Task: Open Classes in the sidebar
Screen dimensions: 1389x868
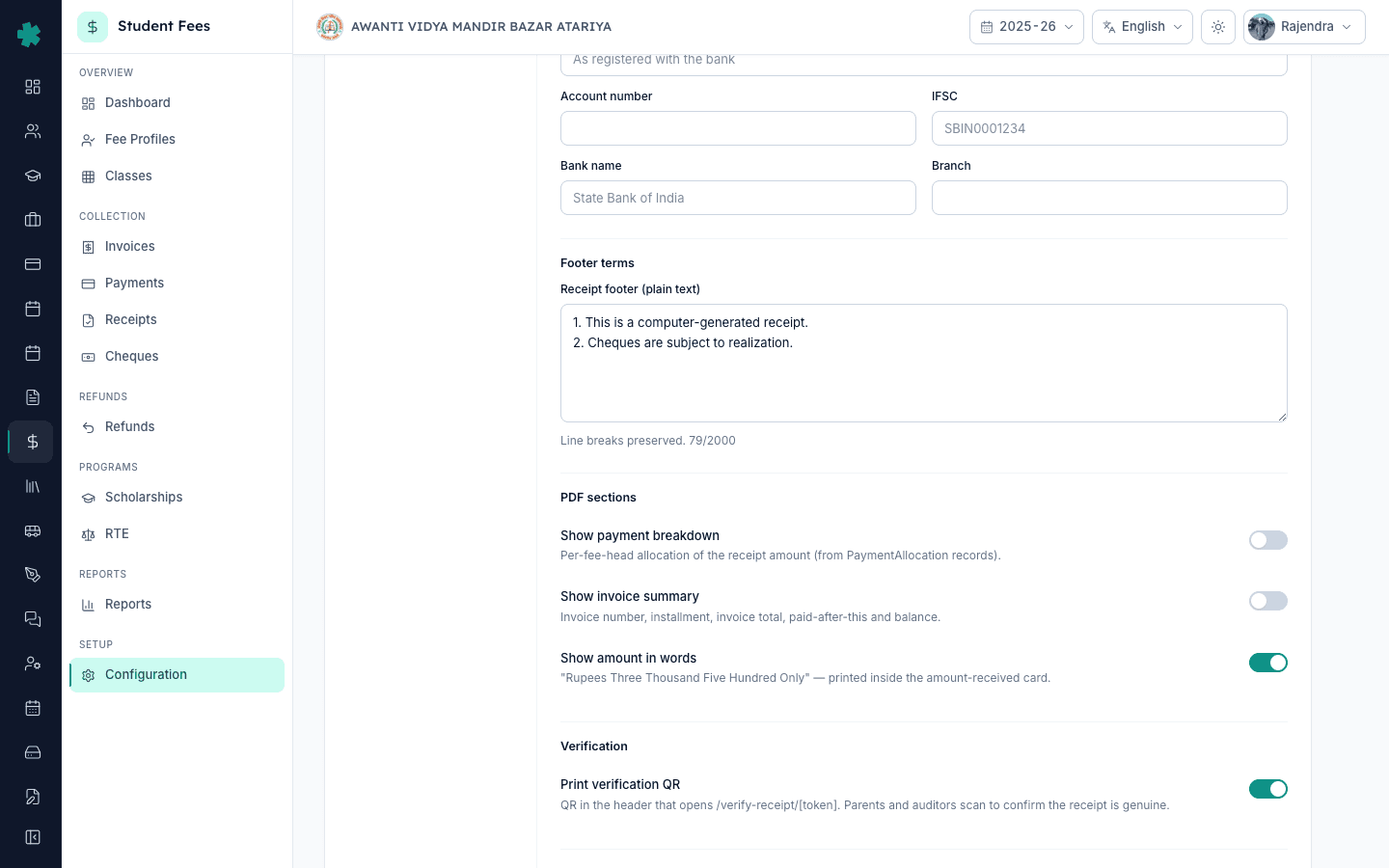Action: point(177,176)
